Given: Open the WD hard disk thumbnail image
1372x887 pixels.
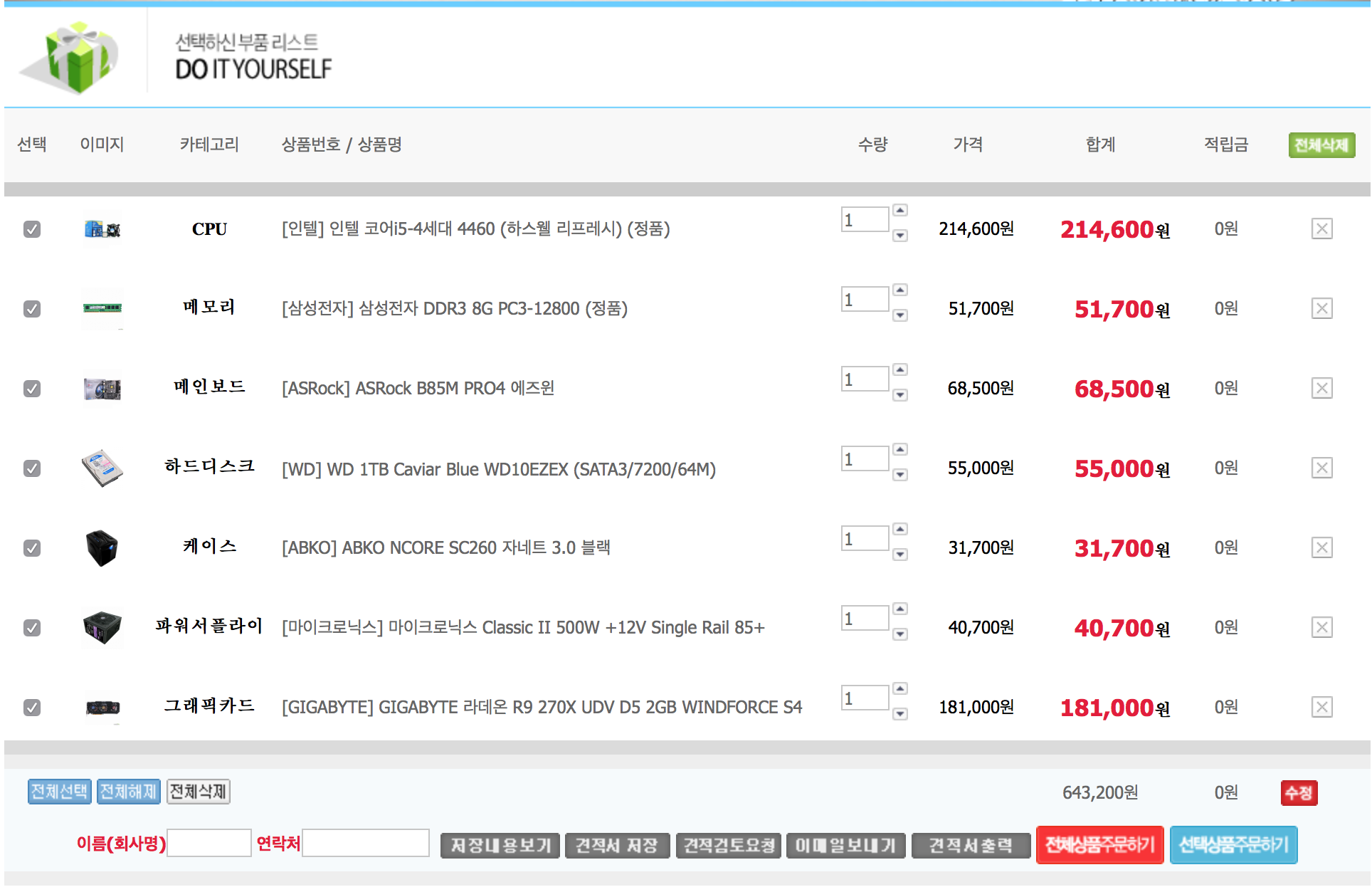Looking at the screenshot, I should click(102, 468).
